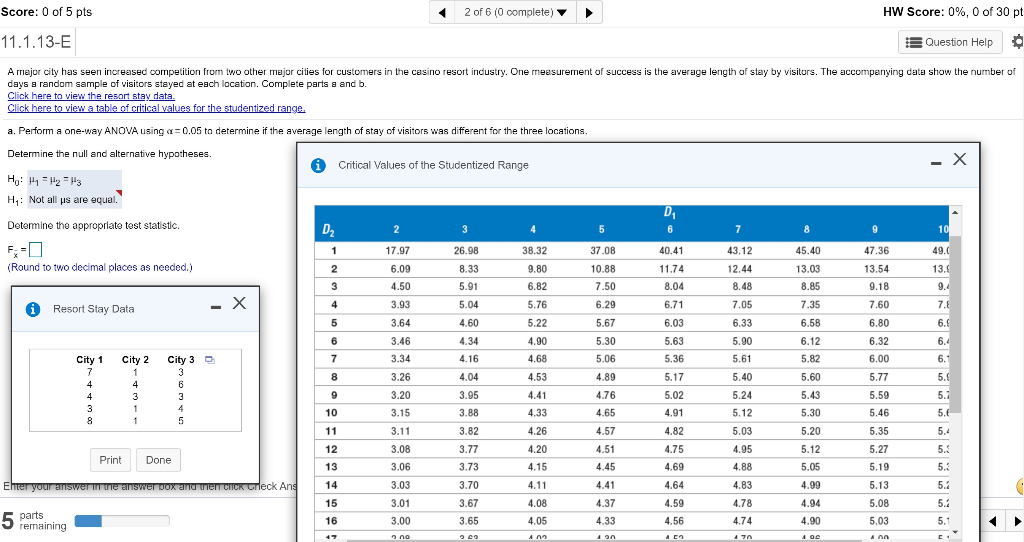Click info icon in Critical Values dialog
Viewport: 1024px width, 542px height.
click(x=318, y=165)
